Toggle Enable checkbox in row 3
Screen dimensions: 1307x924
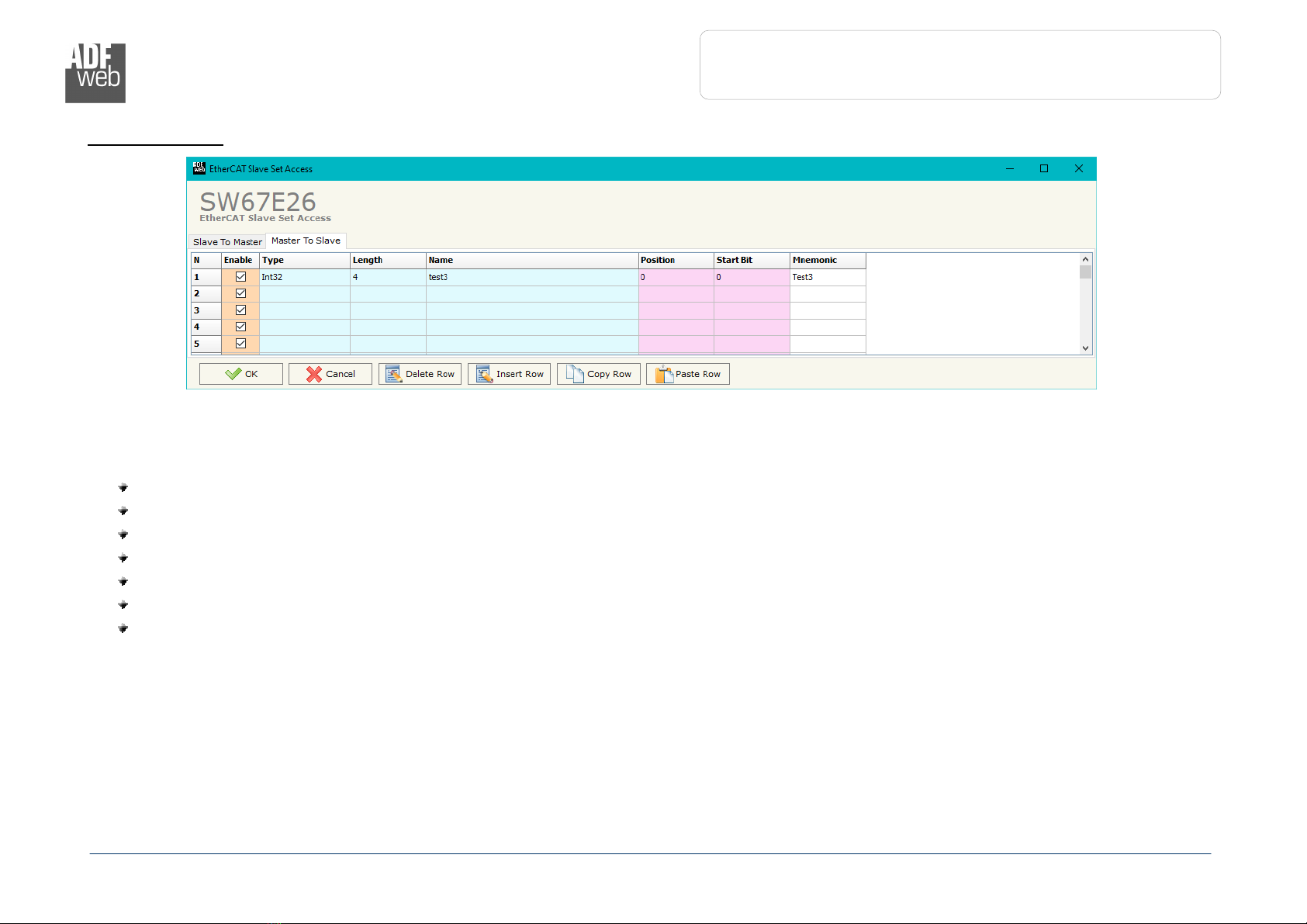click(240, 310)
